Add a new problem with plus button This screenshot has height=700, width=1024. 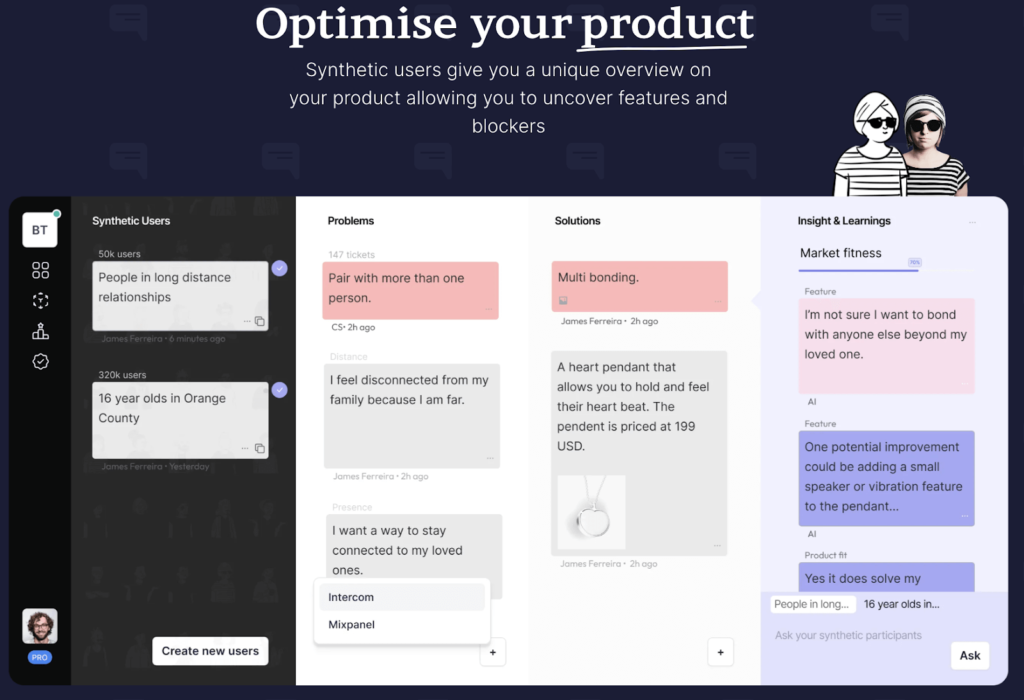pos(493,652)
